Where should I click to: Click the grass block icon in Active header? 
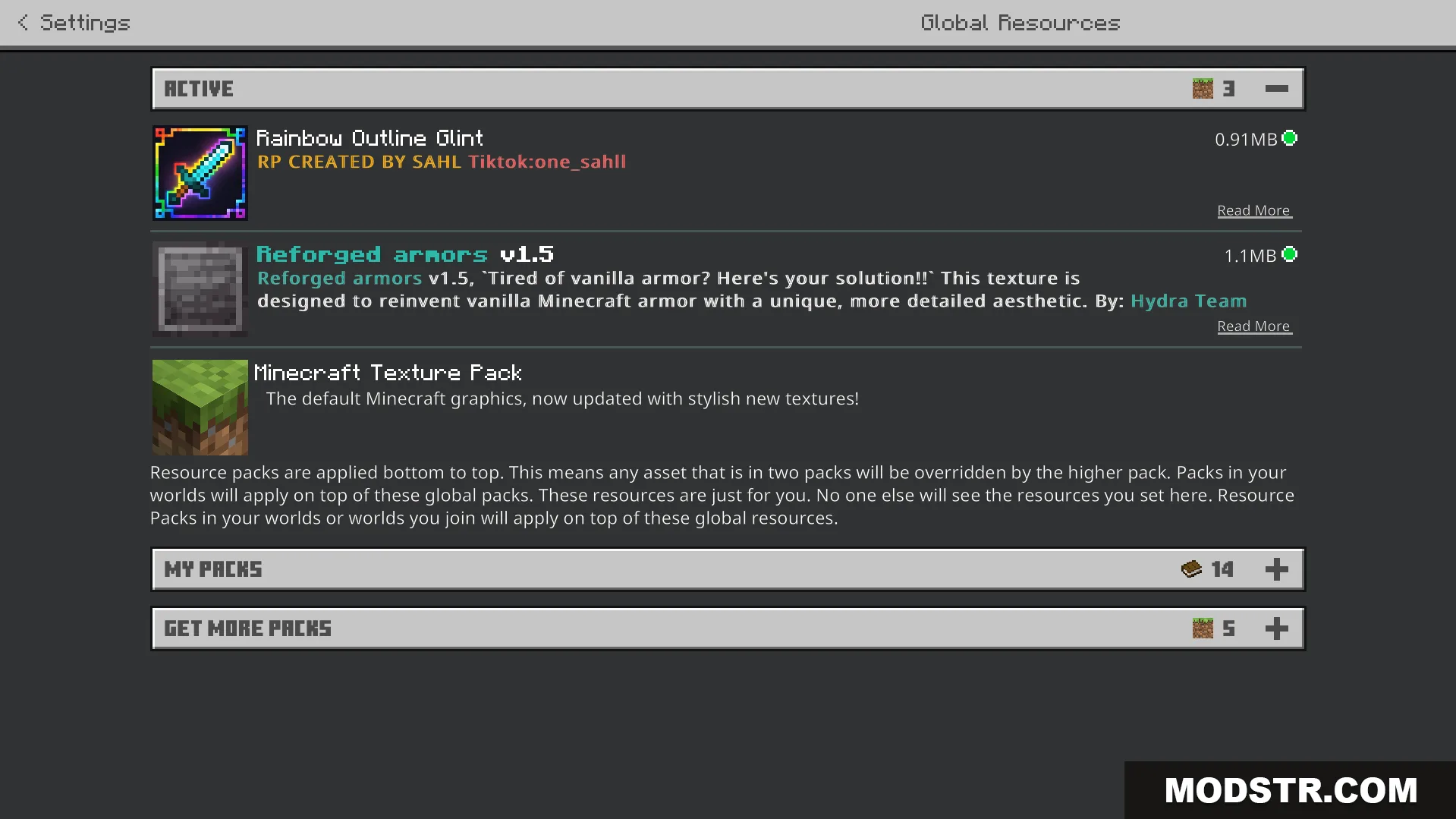point(1203,89)
